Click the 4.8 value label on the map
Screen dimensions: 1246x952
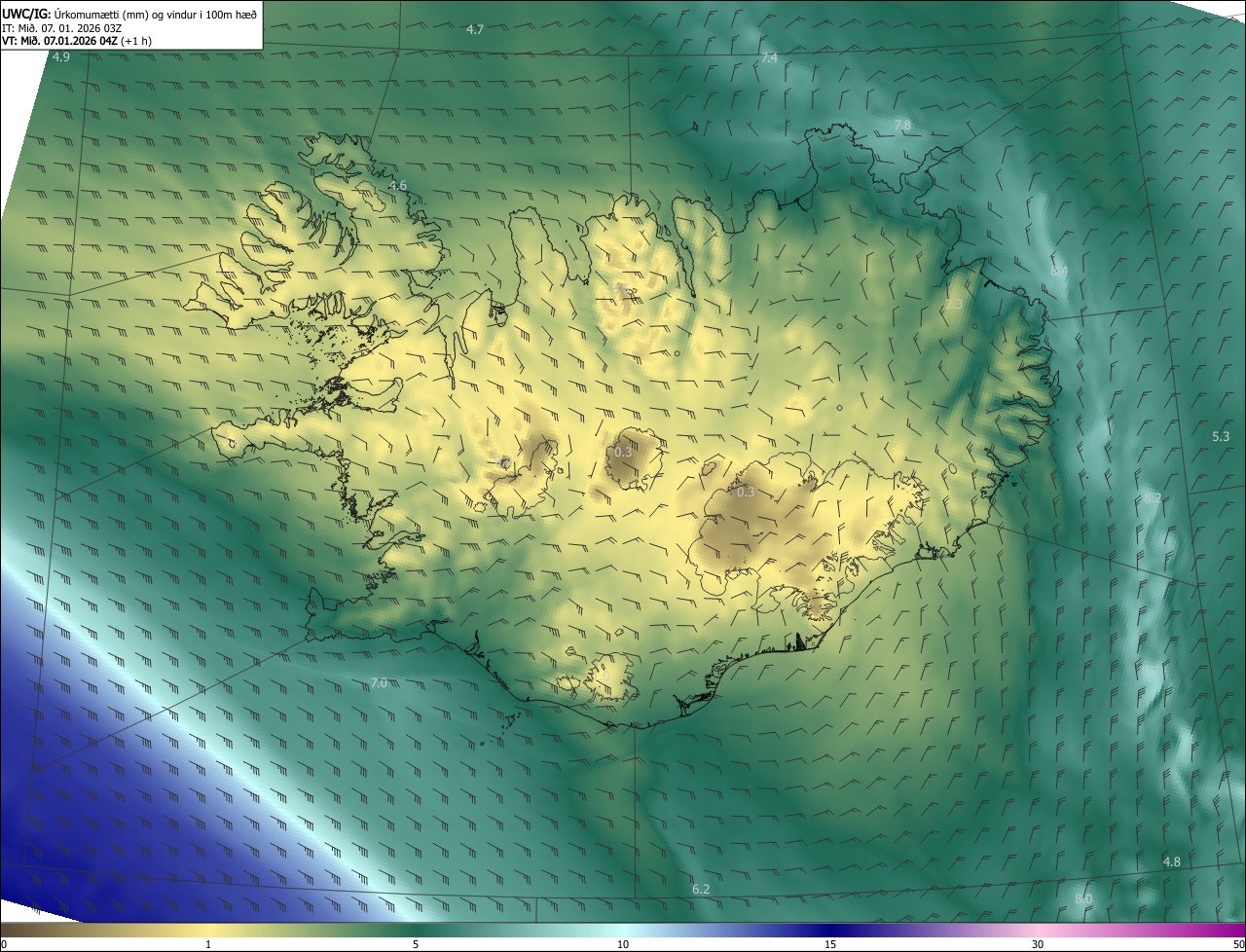(1172, 862)
